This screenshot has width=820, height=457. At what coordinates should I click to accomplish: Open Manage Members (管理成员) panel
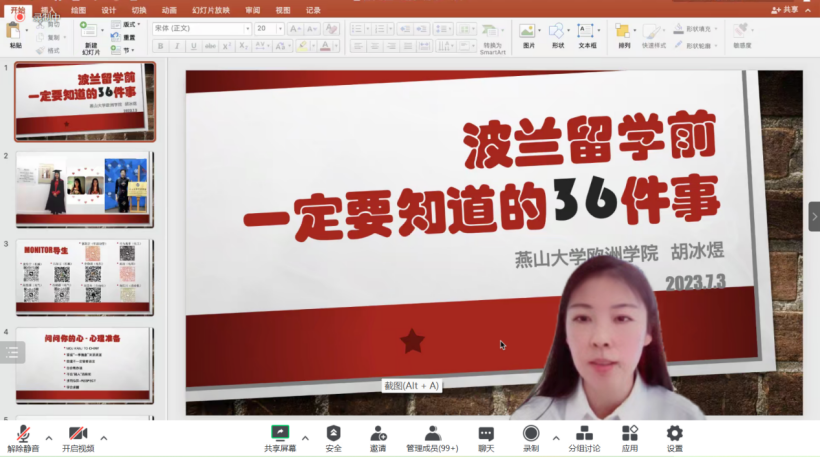(432, 434)
